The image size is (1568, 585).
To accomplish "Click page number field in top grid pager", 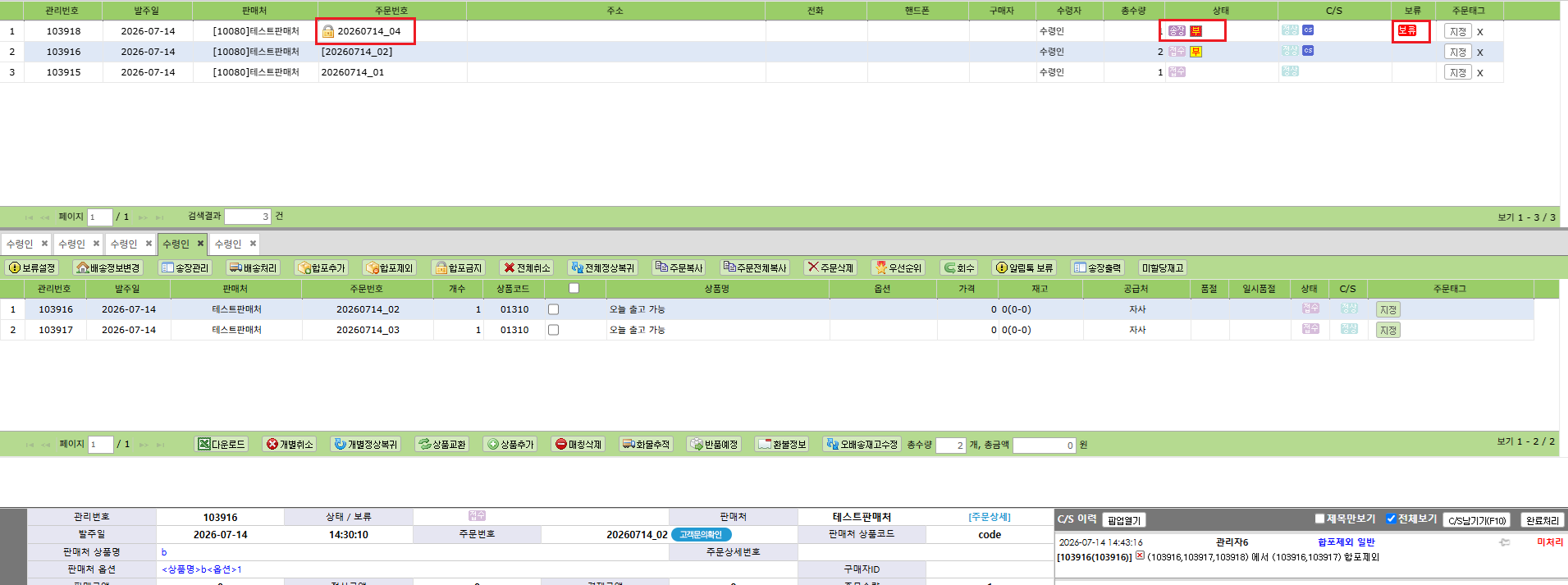I will (99, 217).
